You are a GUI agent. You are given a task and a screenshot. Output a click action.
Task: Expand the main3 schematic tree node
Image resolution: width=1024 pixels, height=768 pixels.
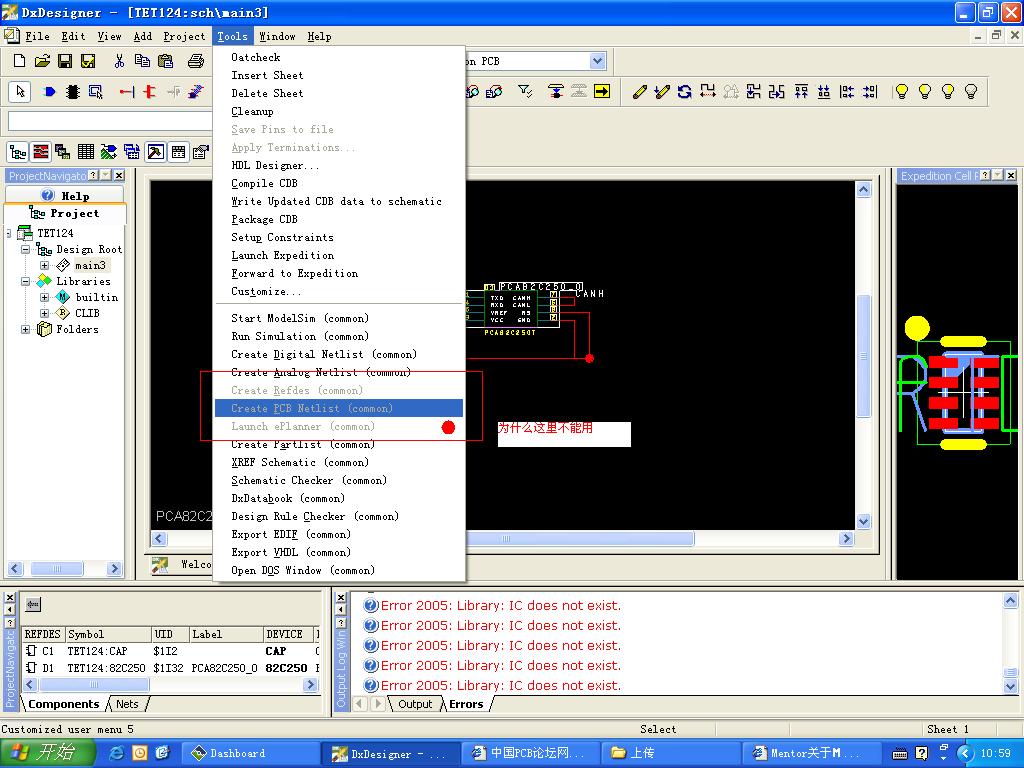[44, 266]
